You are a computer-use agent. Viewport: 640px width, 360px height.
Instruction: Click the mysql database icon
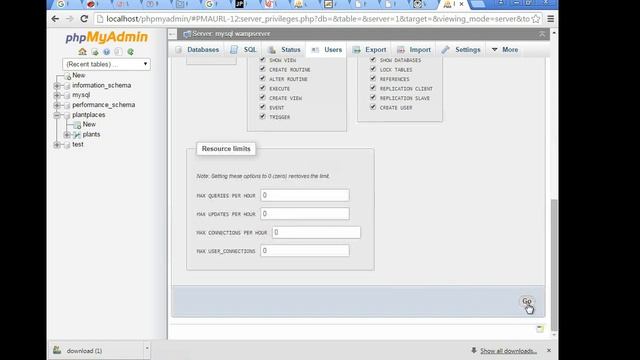tap(67, 96)
